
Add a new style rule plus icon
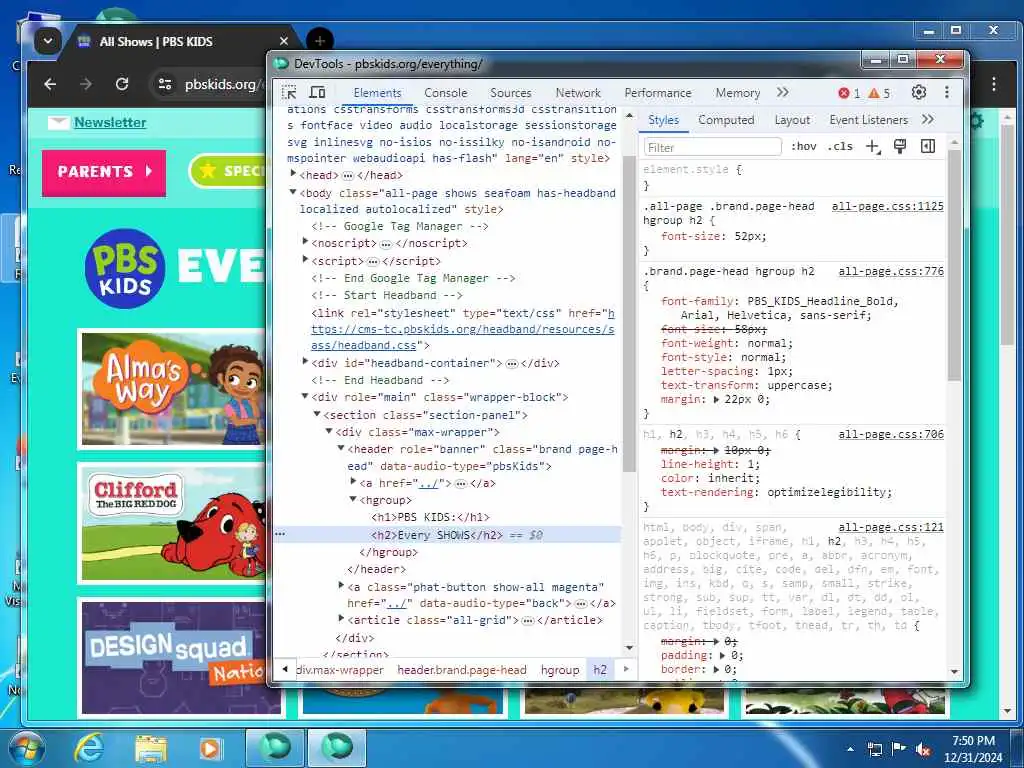coord(873,146)
